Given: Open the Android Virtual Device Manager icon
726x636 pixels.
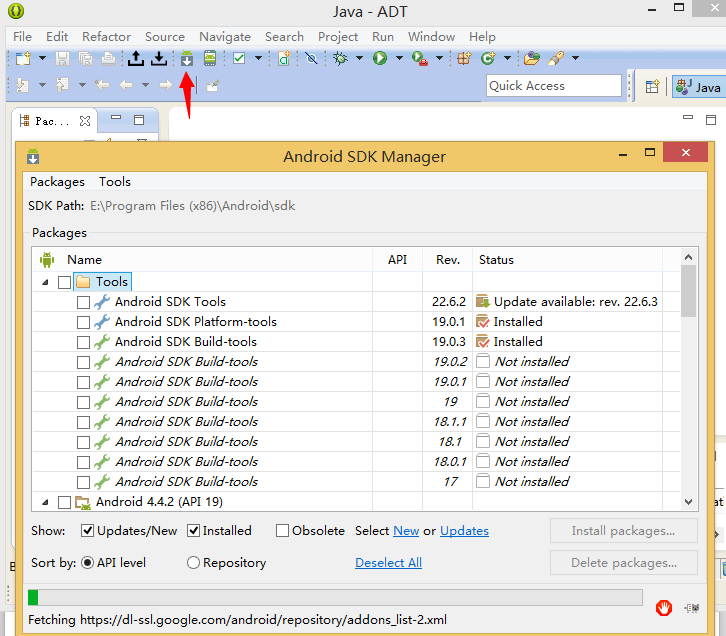Looking at the screenshot, I should pos(210,58).
